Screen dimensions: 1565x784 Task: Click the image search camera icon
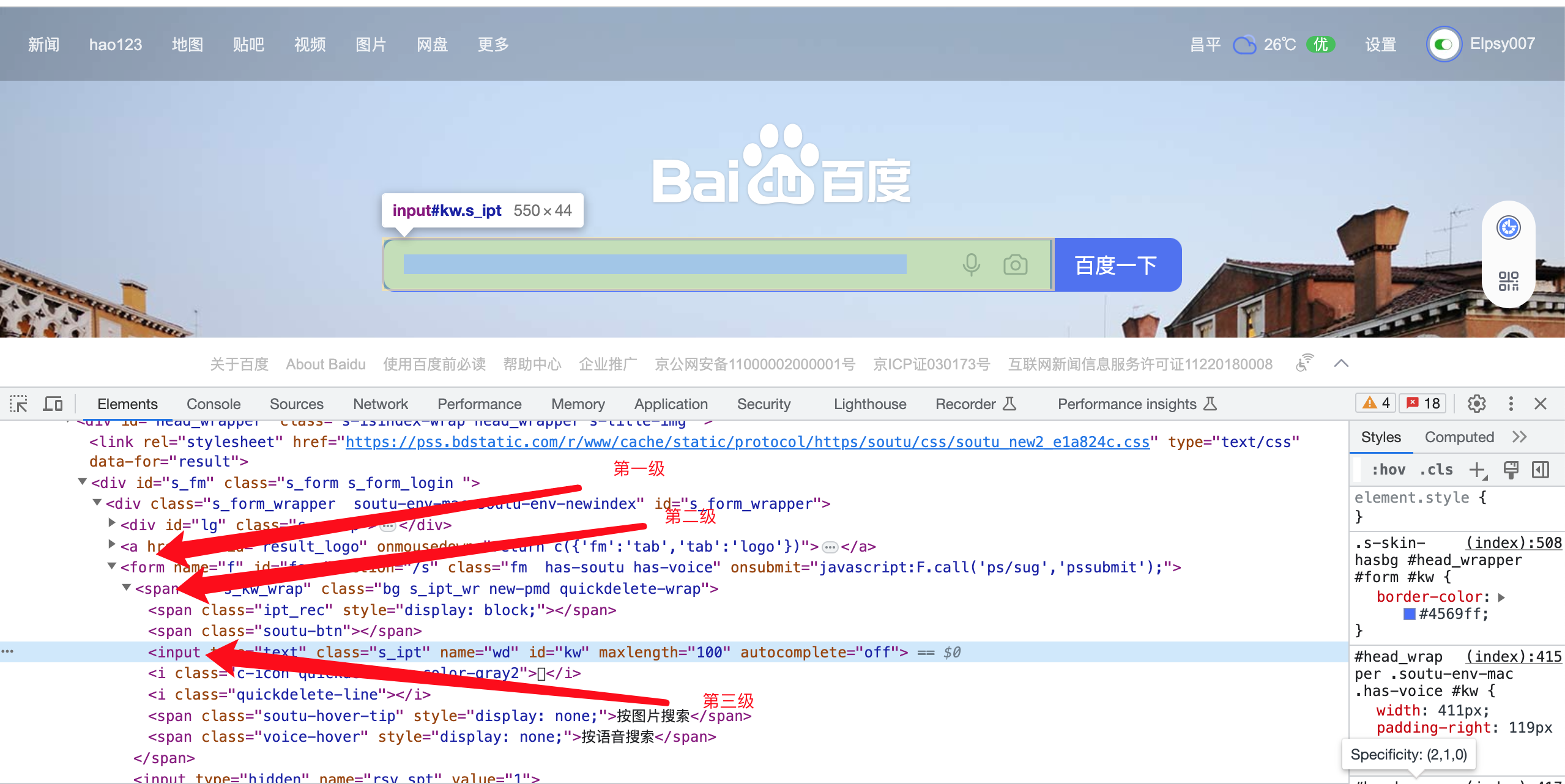pyautogui.click(x=1015, y=265)
